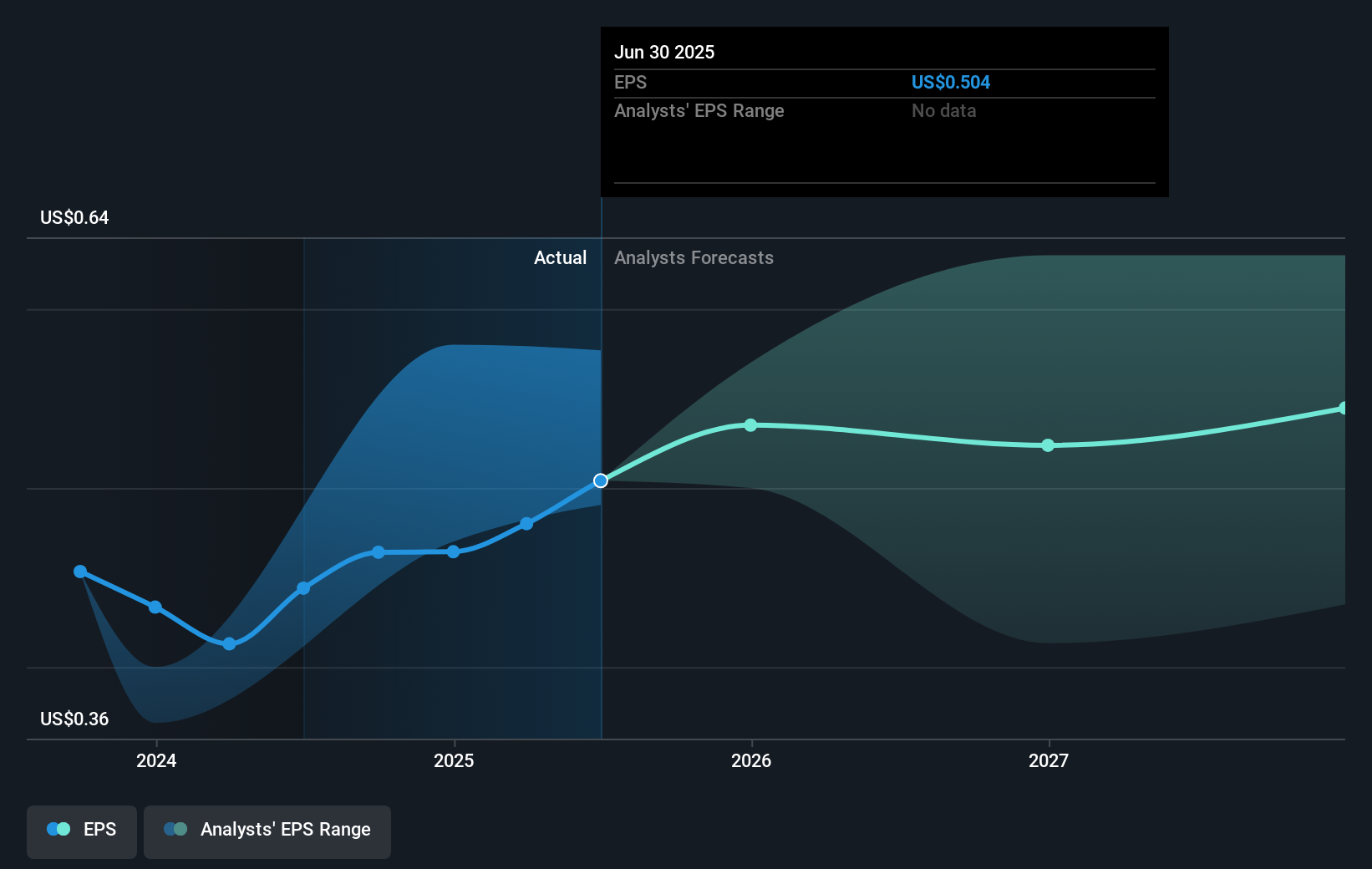The height and width of the screenshot is (869, 1372).
Task: Select the Jun 30 2025 highlighted data point
Action: click(x=601, y=480)
